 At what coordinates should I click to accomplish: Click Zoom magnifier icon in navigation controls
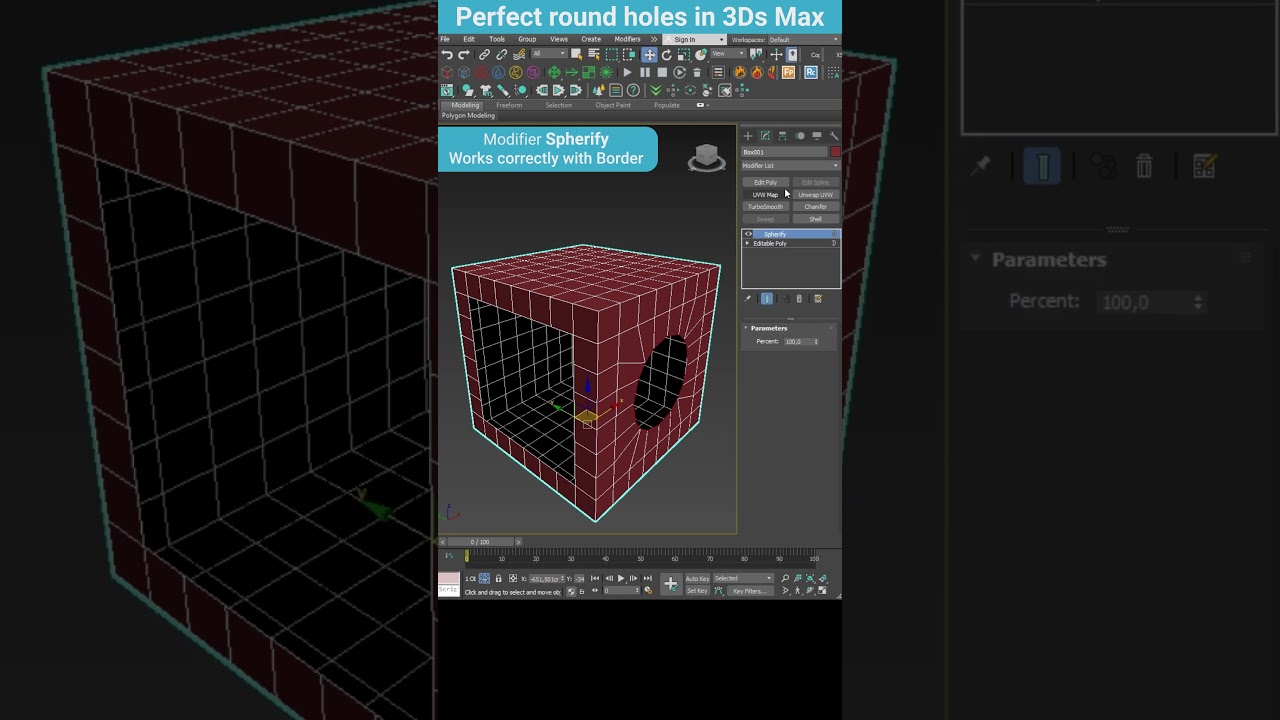coord(785,578)
